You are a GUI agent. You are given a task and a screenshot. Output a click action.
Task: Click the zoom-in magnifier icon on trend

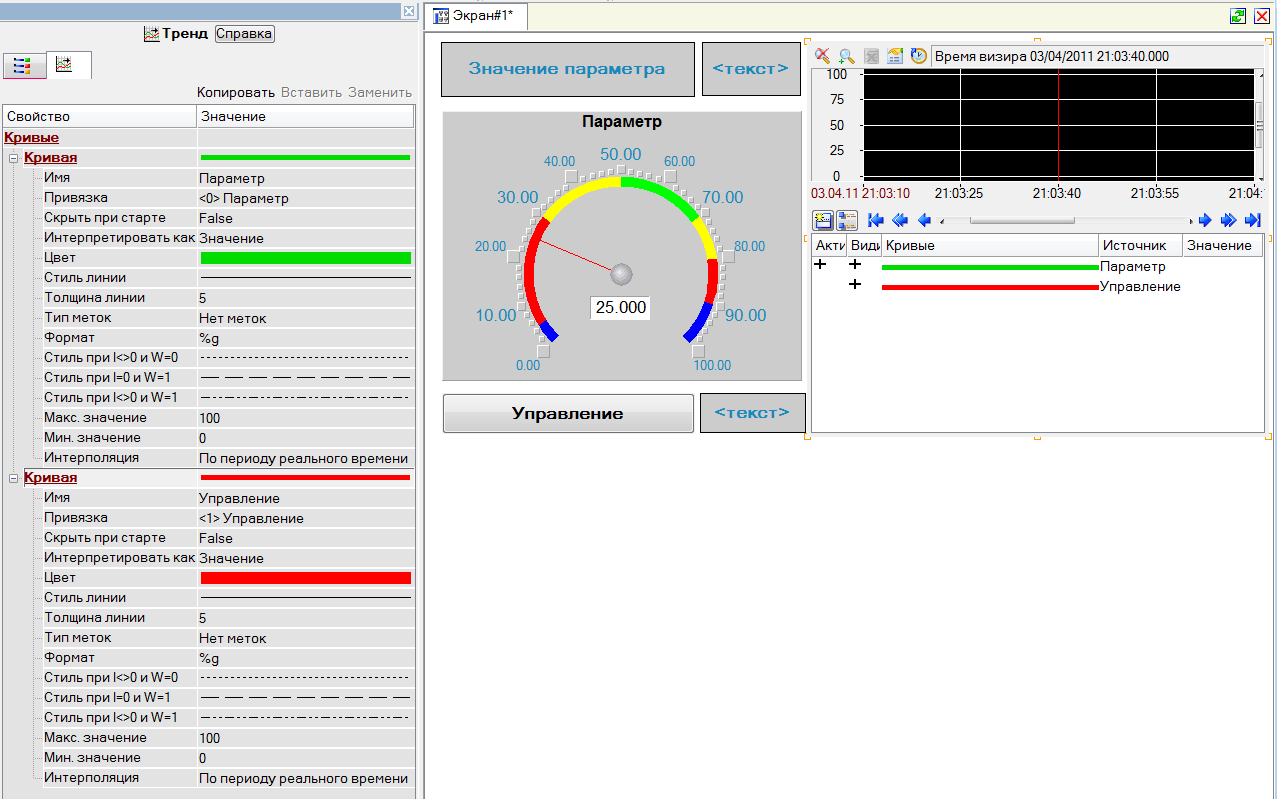(847, 56)
